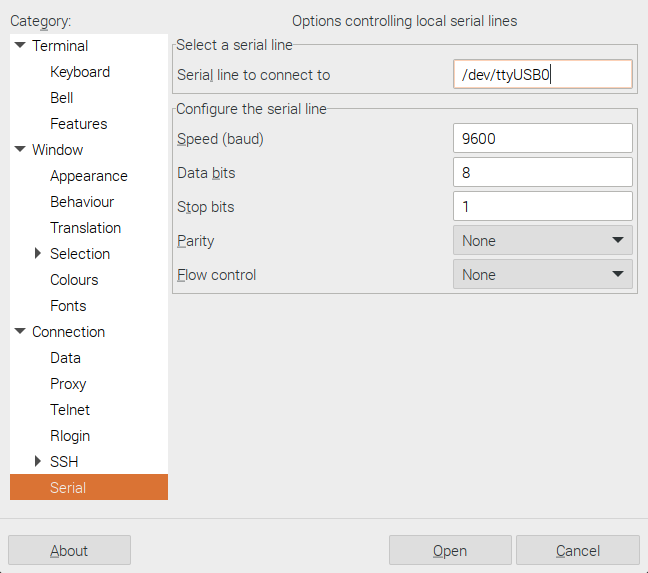The image size is (648, 573).
Task: Collapse the Connection tree category
Action: coord(20,332)
